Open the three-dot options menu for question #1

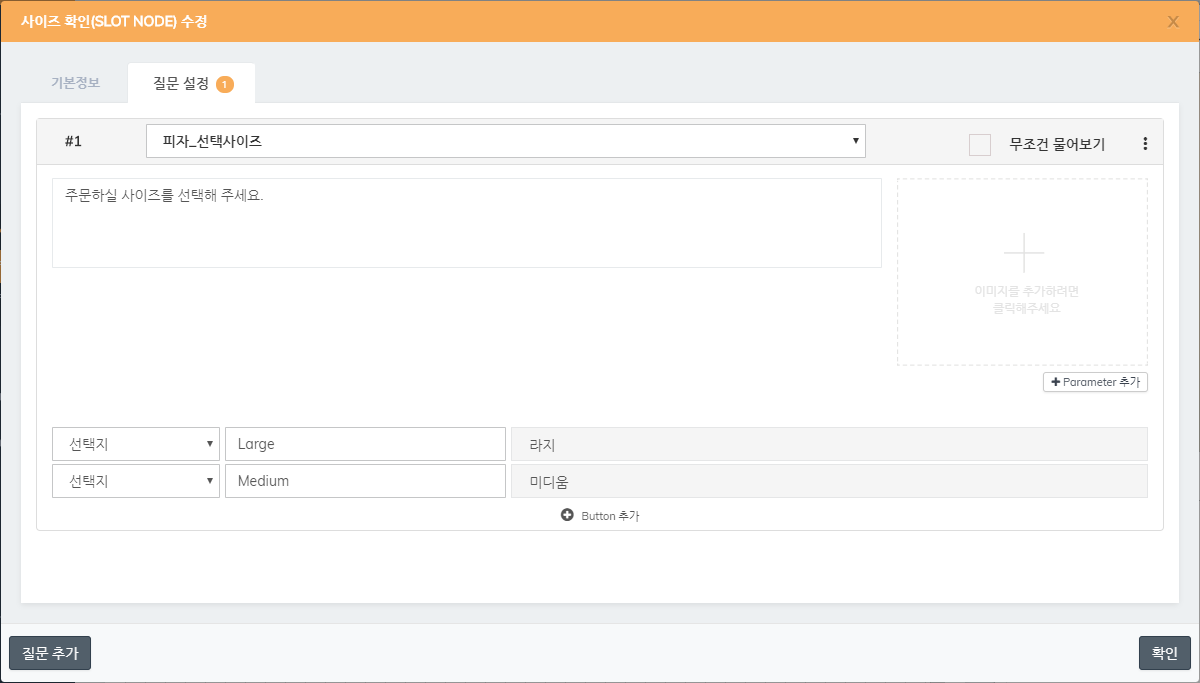tap(1145, 144)
